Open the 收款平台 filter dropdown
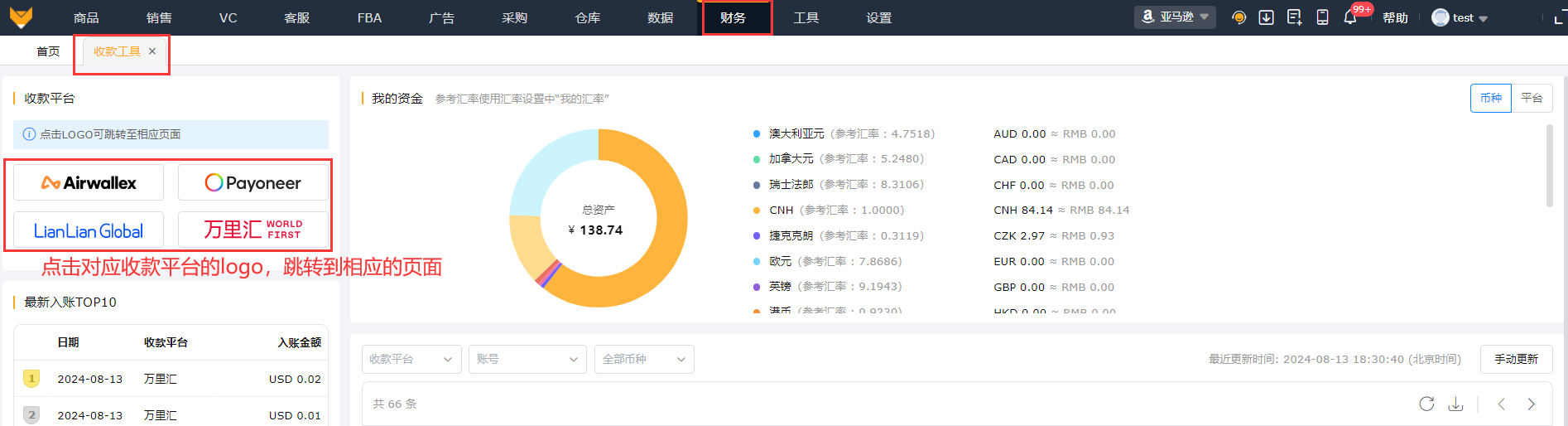1568x426 pixels. (411, 359)
